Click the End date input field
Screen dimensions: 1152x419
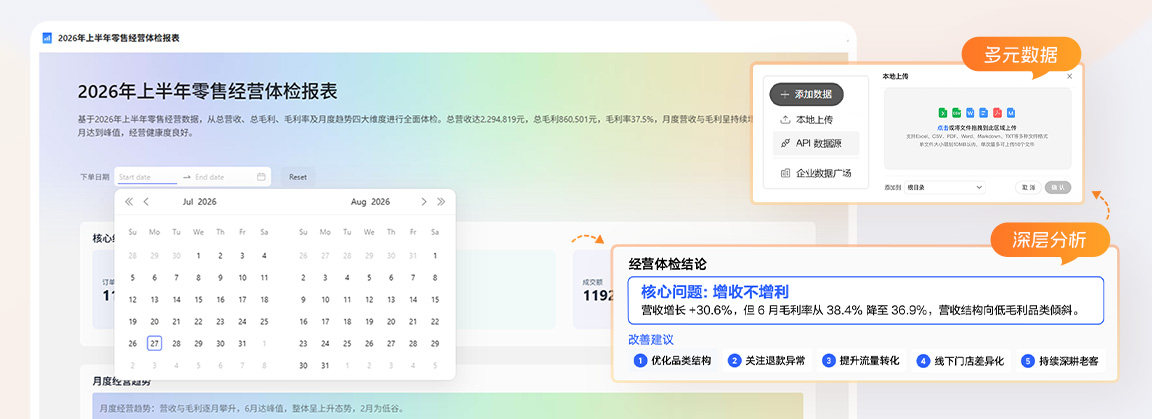pyautogui.click(x=223, y=176)
